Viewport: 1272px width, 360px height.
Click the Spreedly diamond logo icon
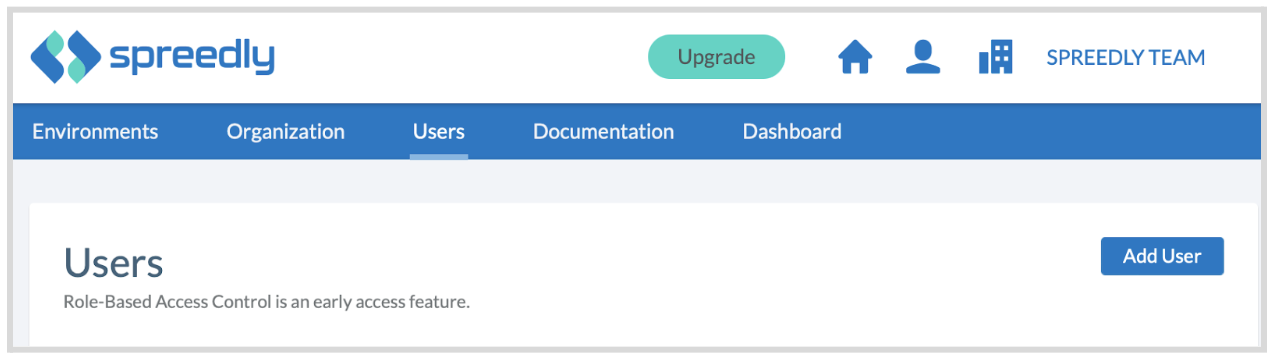click(65, 57)
